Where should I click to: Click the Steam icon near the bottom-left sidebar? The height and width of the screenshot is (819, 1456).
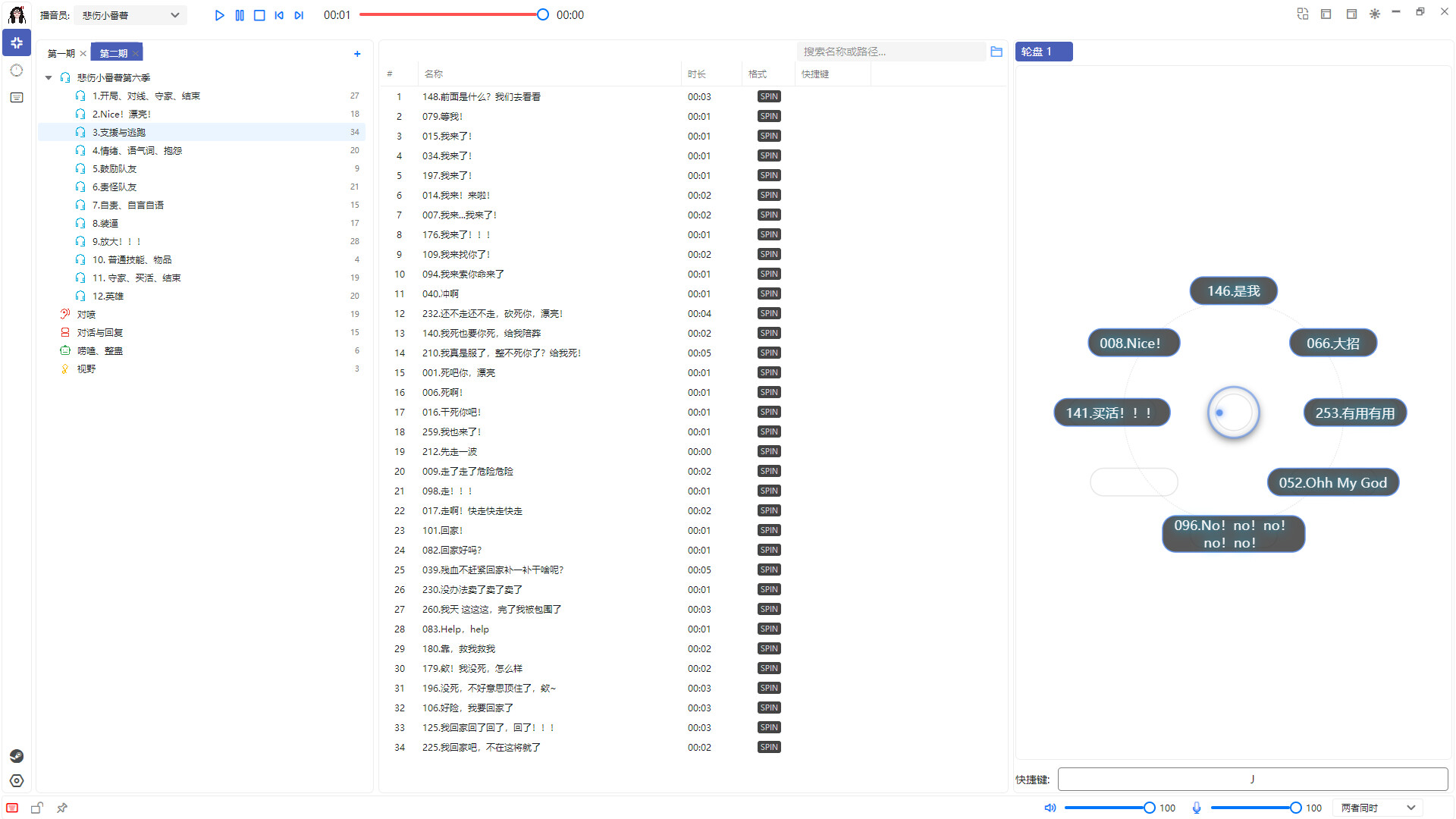coord(17,756)
